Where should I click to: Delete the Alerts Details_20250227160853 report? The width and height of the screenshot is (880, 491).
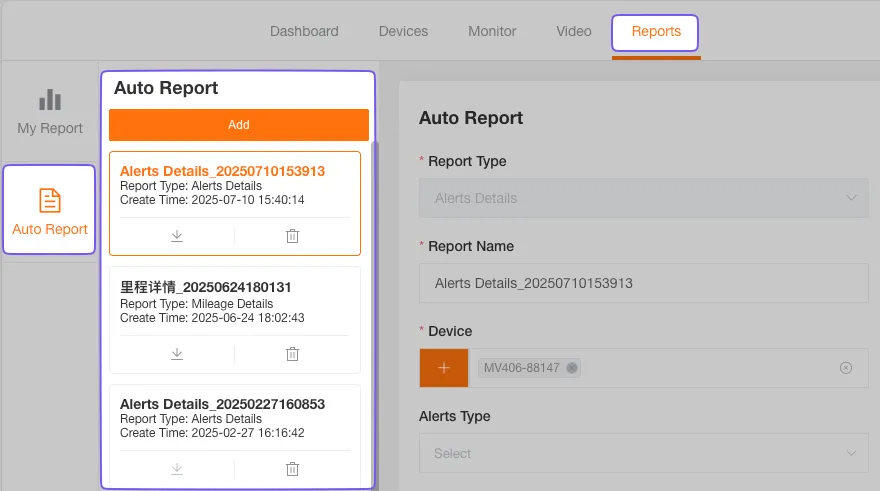(x=292, y=469)
